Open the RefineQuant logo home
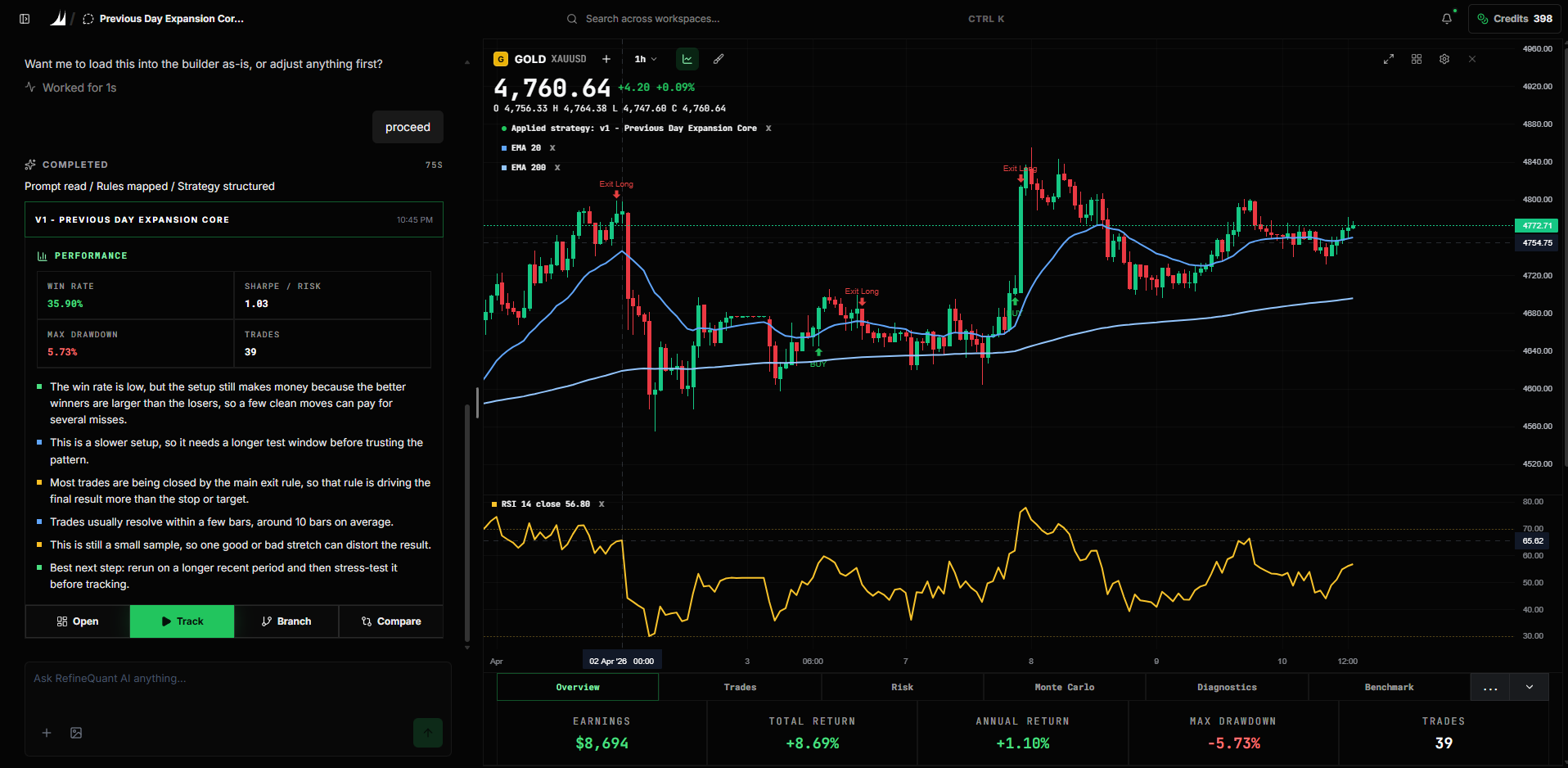This screenshot has height=768, width=1568. [x=58, y=19]
